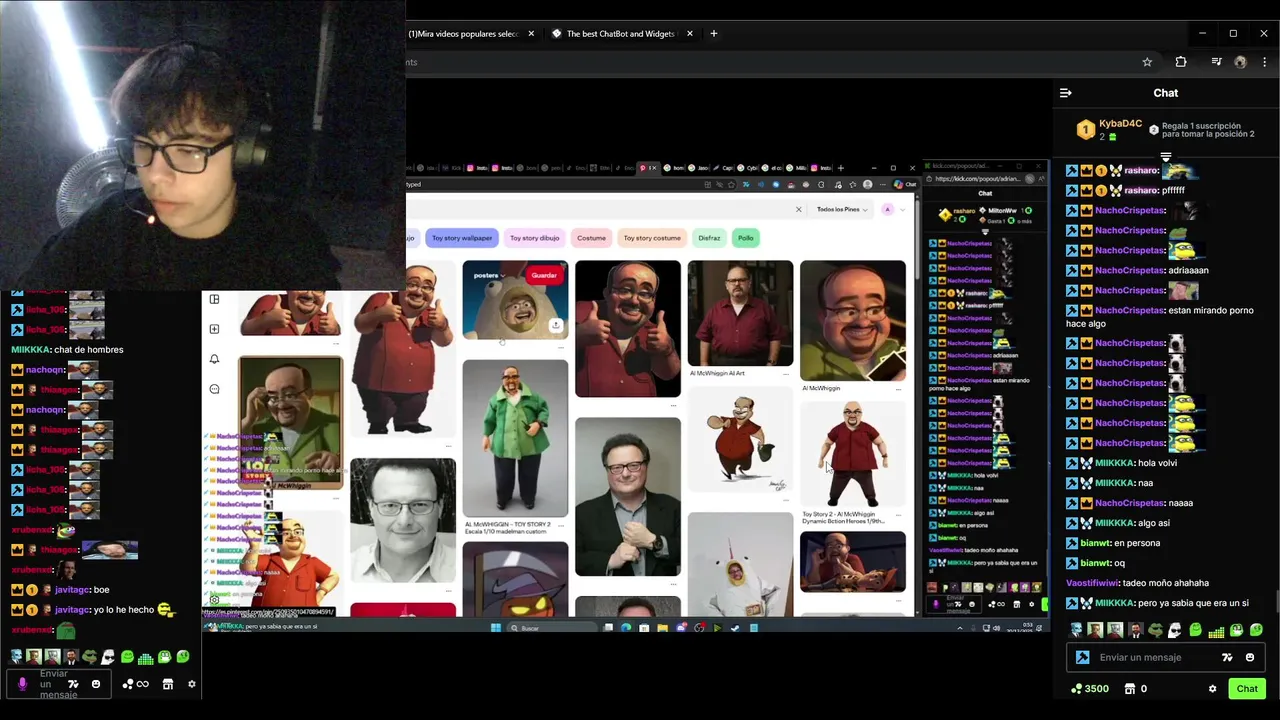
Task: Click the 'hola volvi' chat message
Action: coord(1157,463)
